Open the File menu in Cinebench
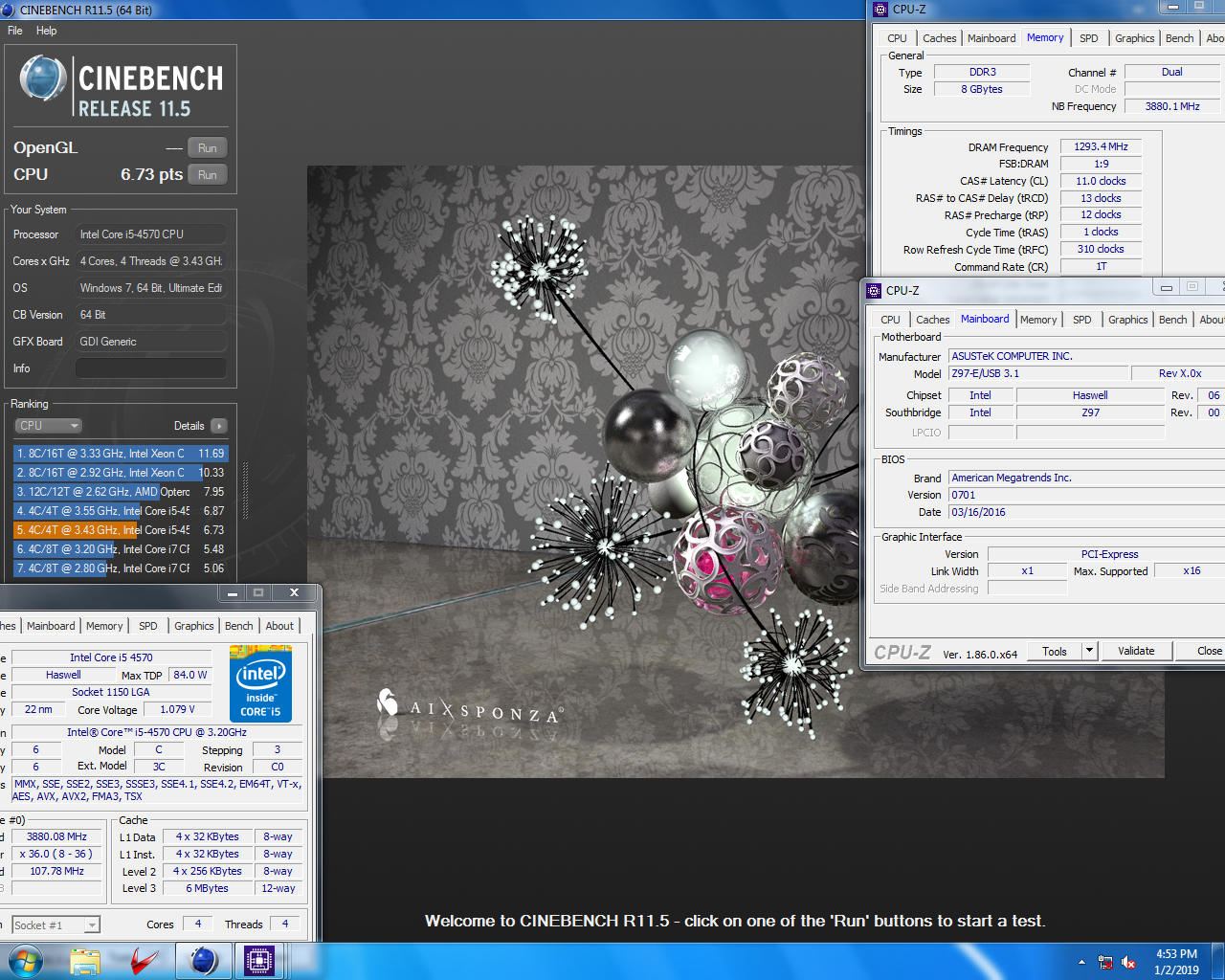This screenshot has height=980, width=1225. (x=15, y=31)
